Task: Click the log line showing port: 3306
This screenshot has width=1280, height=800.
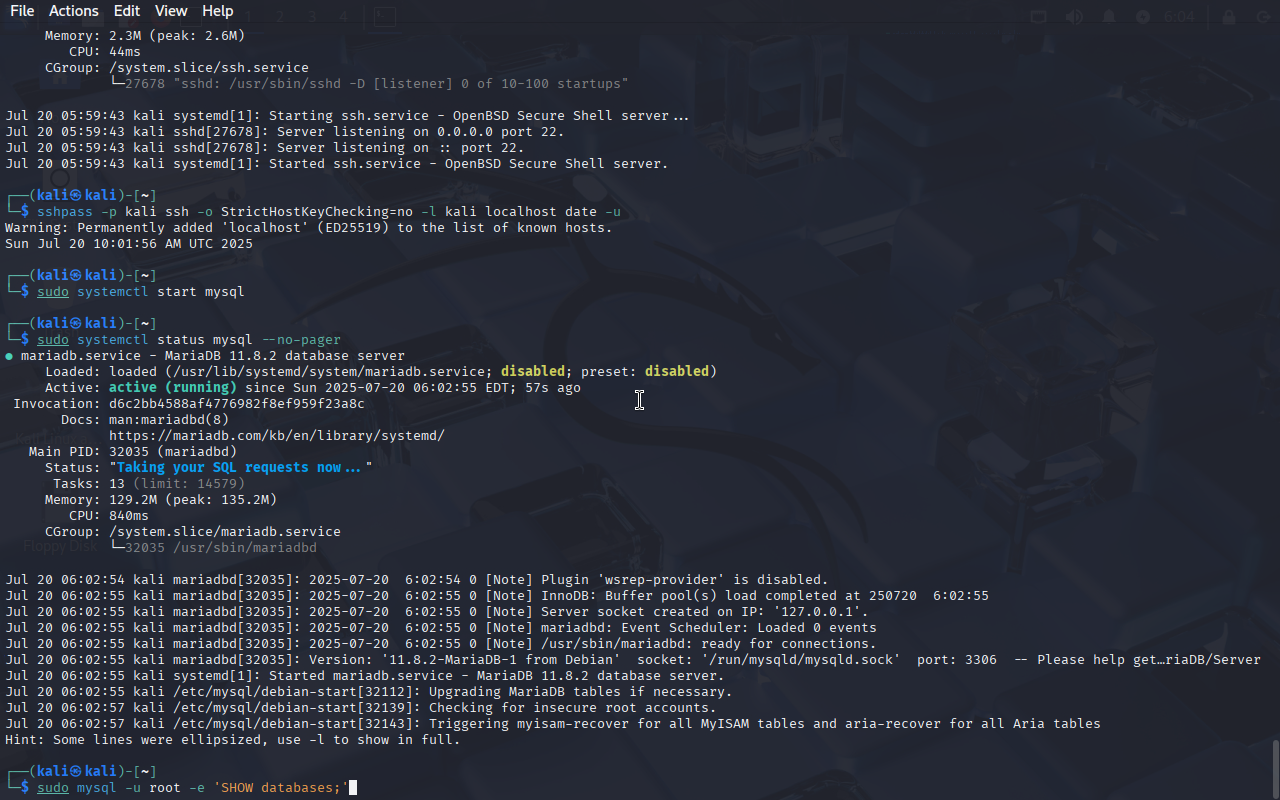Action: [633, 660]
